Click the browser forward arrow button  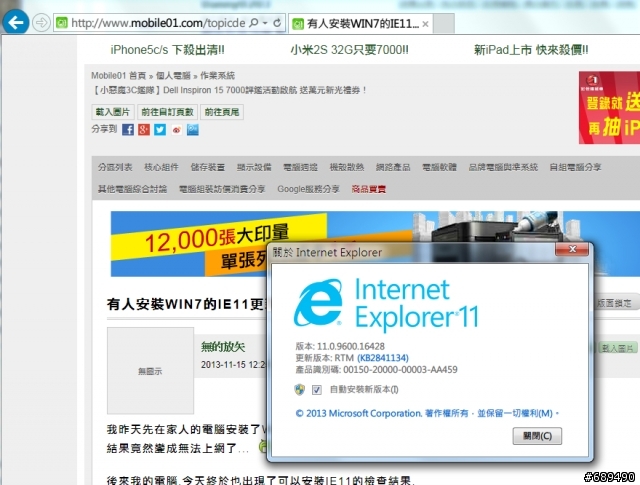(41, 22)
